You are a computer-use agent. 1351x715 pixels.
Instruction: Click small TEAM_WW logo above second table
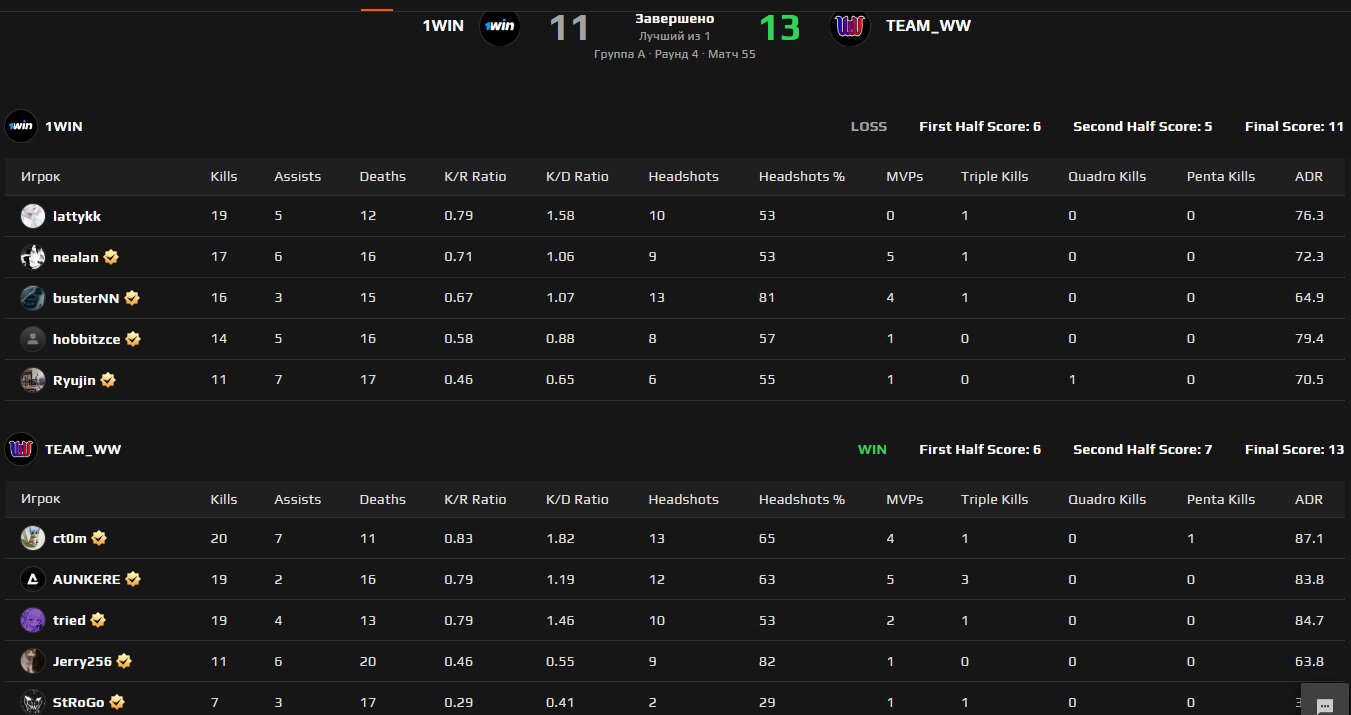(21, 449)
